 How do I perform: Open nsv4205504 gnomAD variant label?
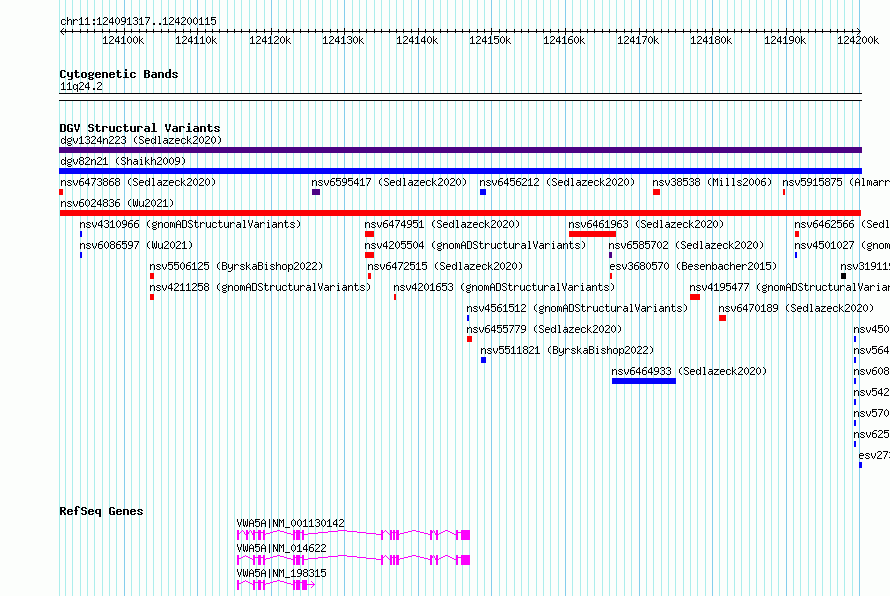point(475,245)
